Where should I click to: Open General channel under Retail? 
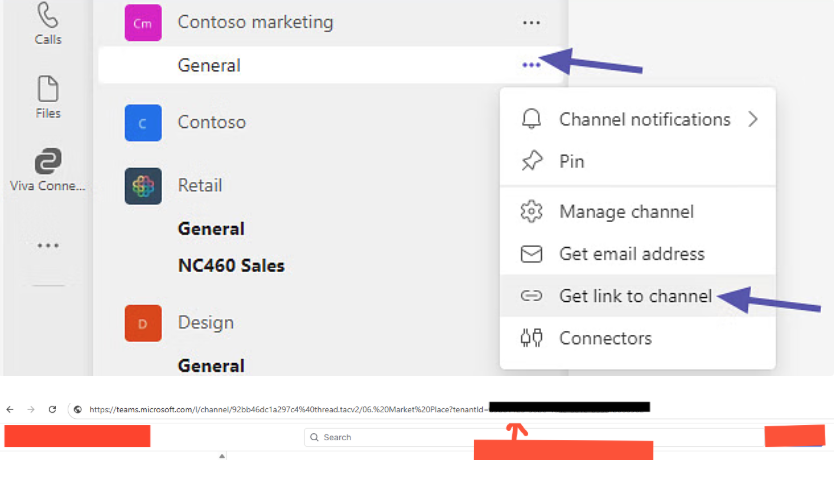coord(211,229)
